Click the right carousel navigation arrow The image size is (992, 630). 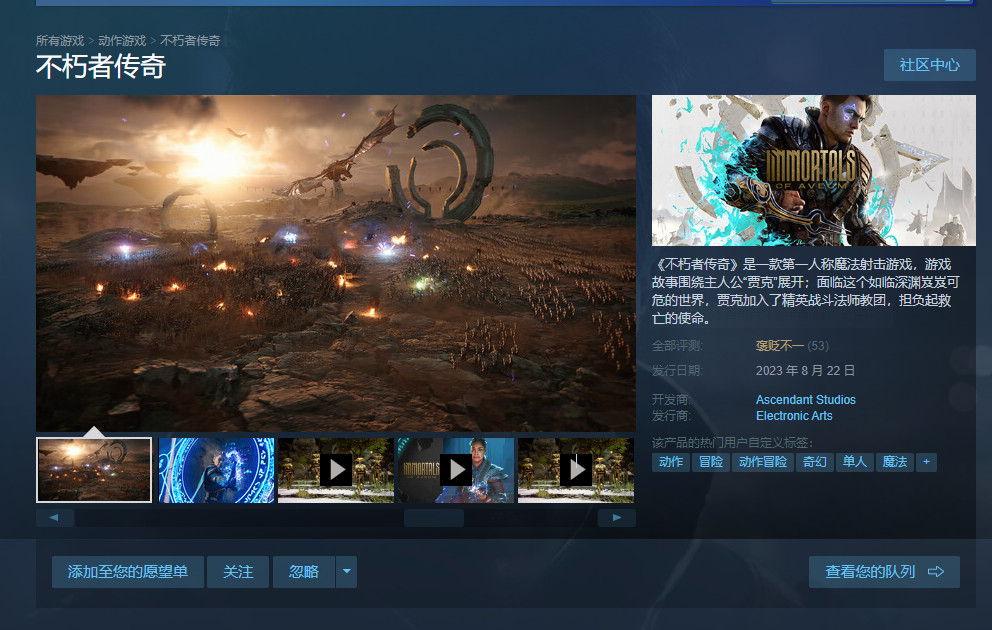pos(618,517)
